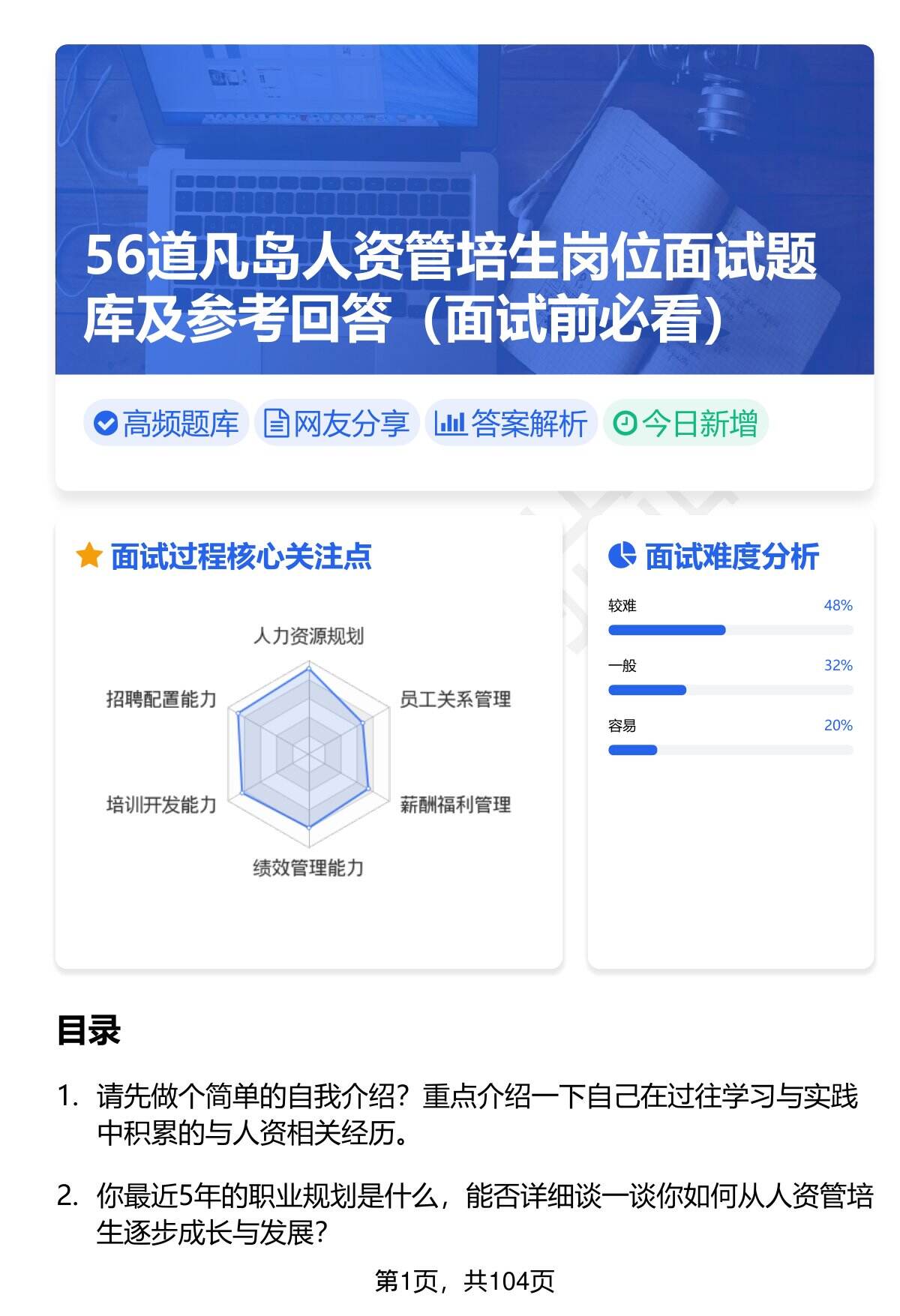Click the 薪酬福利管理 radar chart label
900x1316 pixels.
coord(455,805)
